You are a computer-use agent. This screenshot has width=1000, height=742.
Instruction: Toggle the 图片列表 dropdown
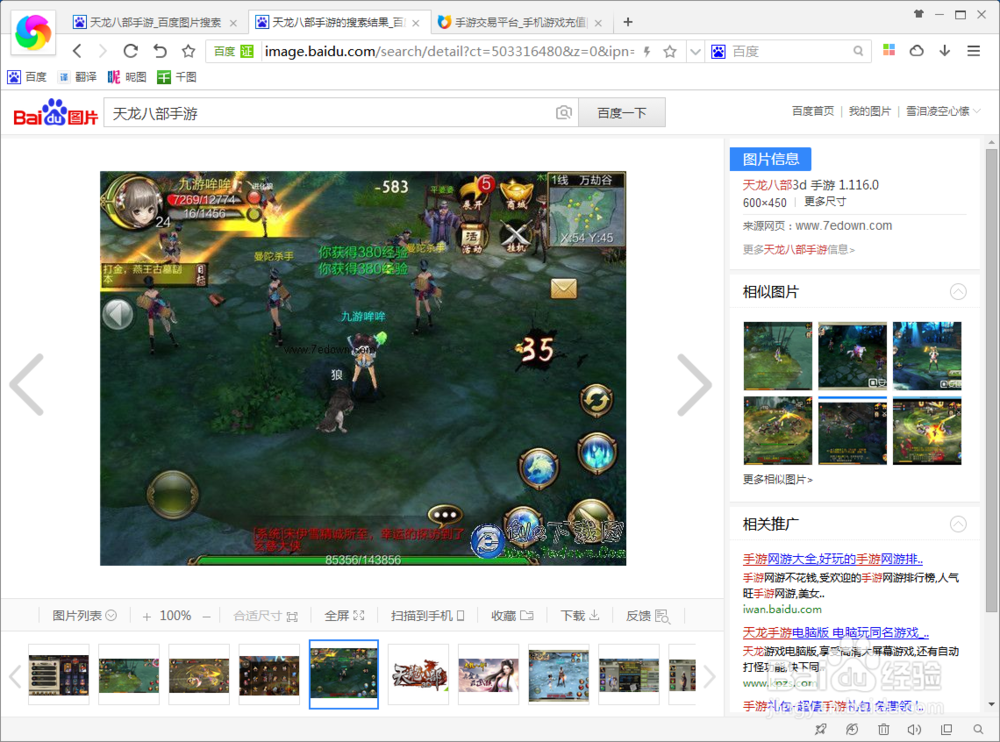click(84, 616)
